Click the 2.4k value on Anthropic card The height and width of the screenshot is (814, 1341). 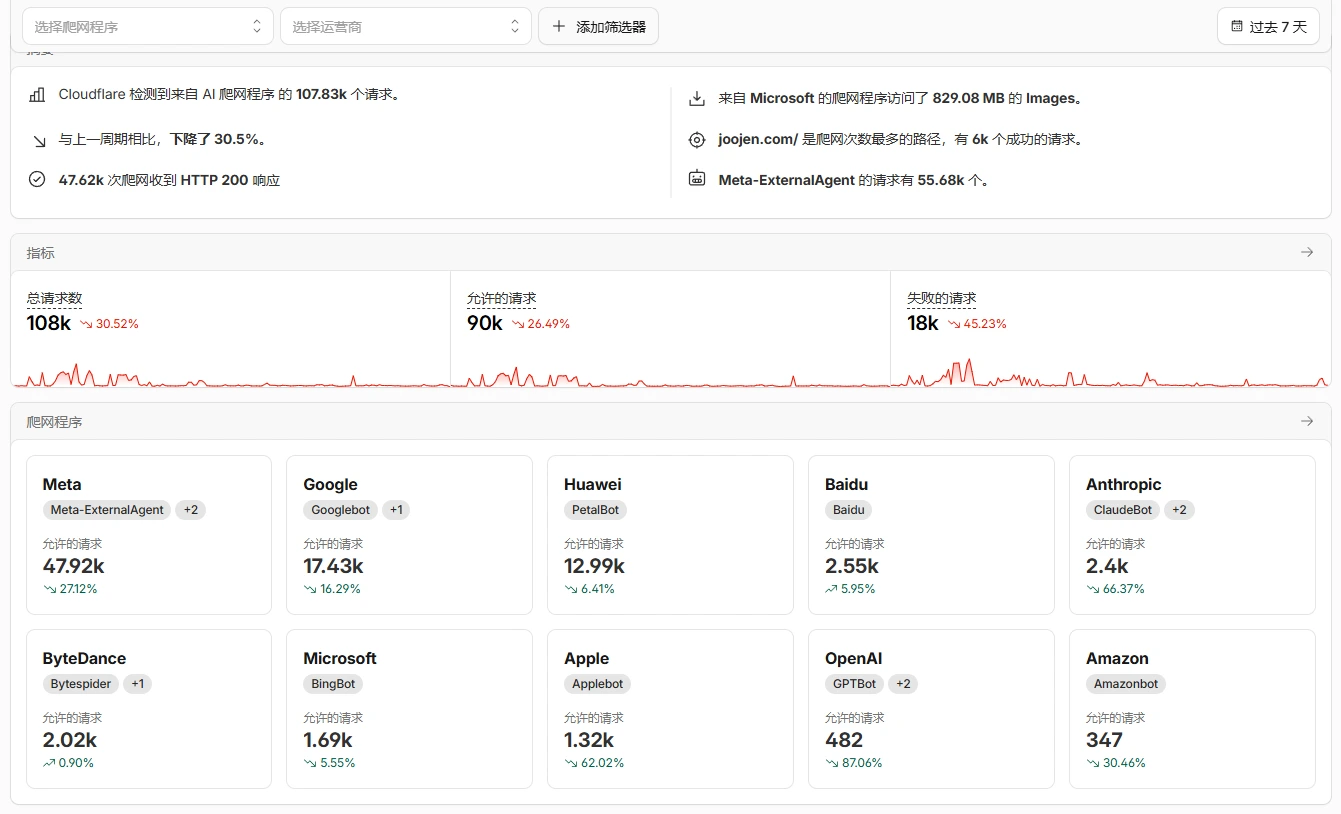pos(1107,566)
